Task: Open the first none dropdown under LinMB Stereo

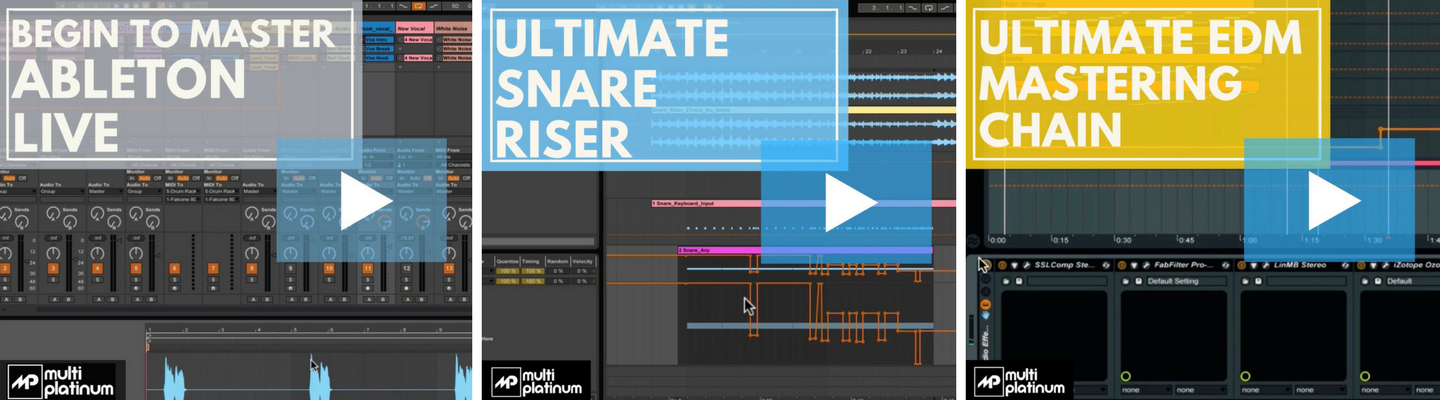Action: [1267, 390]
